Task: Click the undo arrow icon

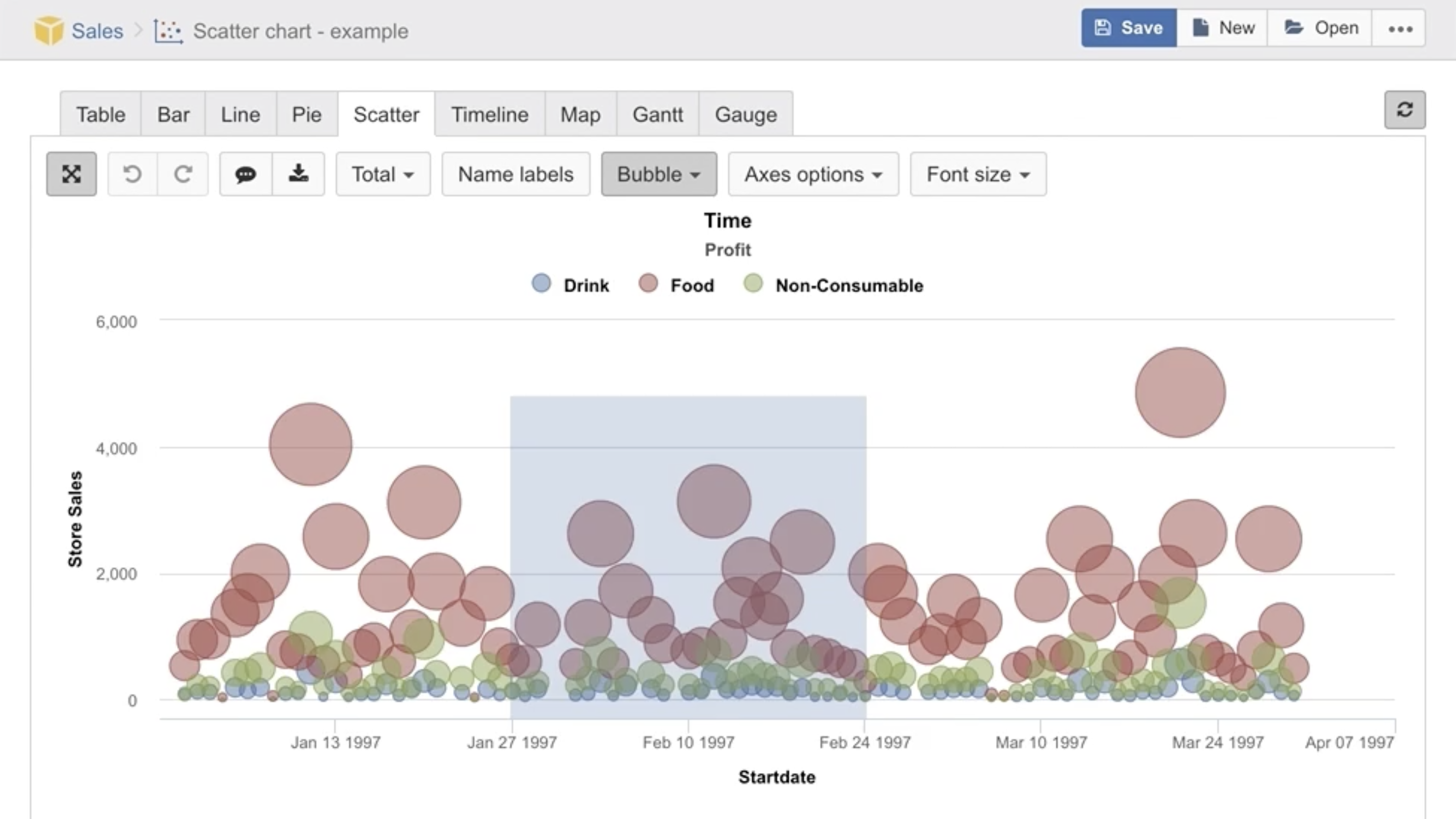Action: click(x=132, y=174)
